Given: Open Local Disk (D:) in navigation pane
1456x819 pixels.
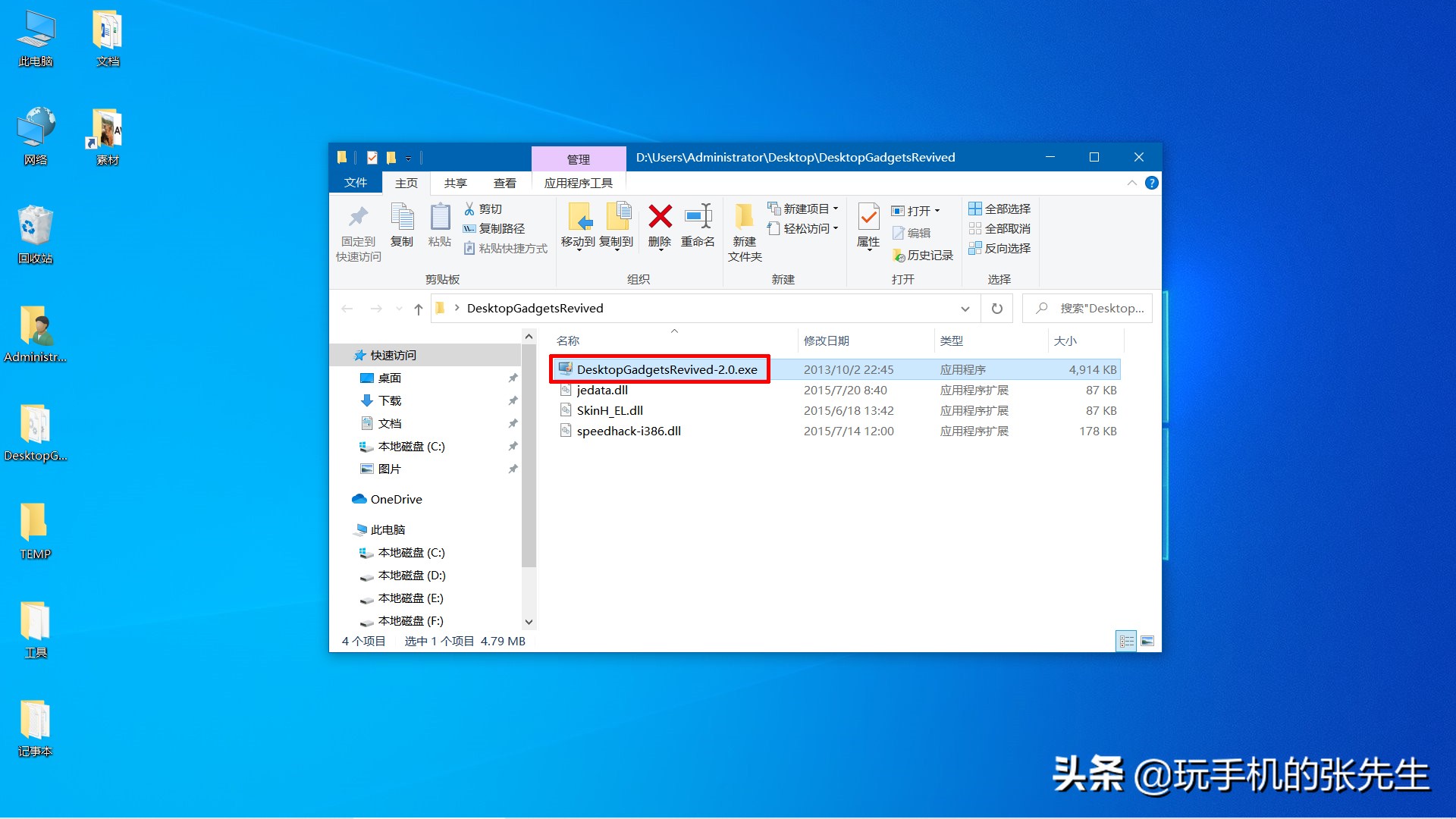Looking at the screenshot, I should [412, 576].
